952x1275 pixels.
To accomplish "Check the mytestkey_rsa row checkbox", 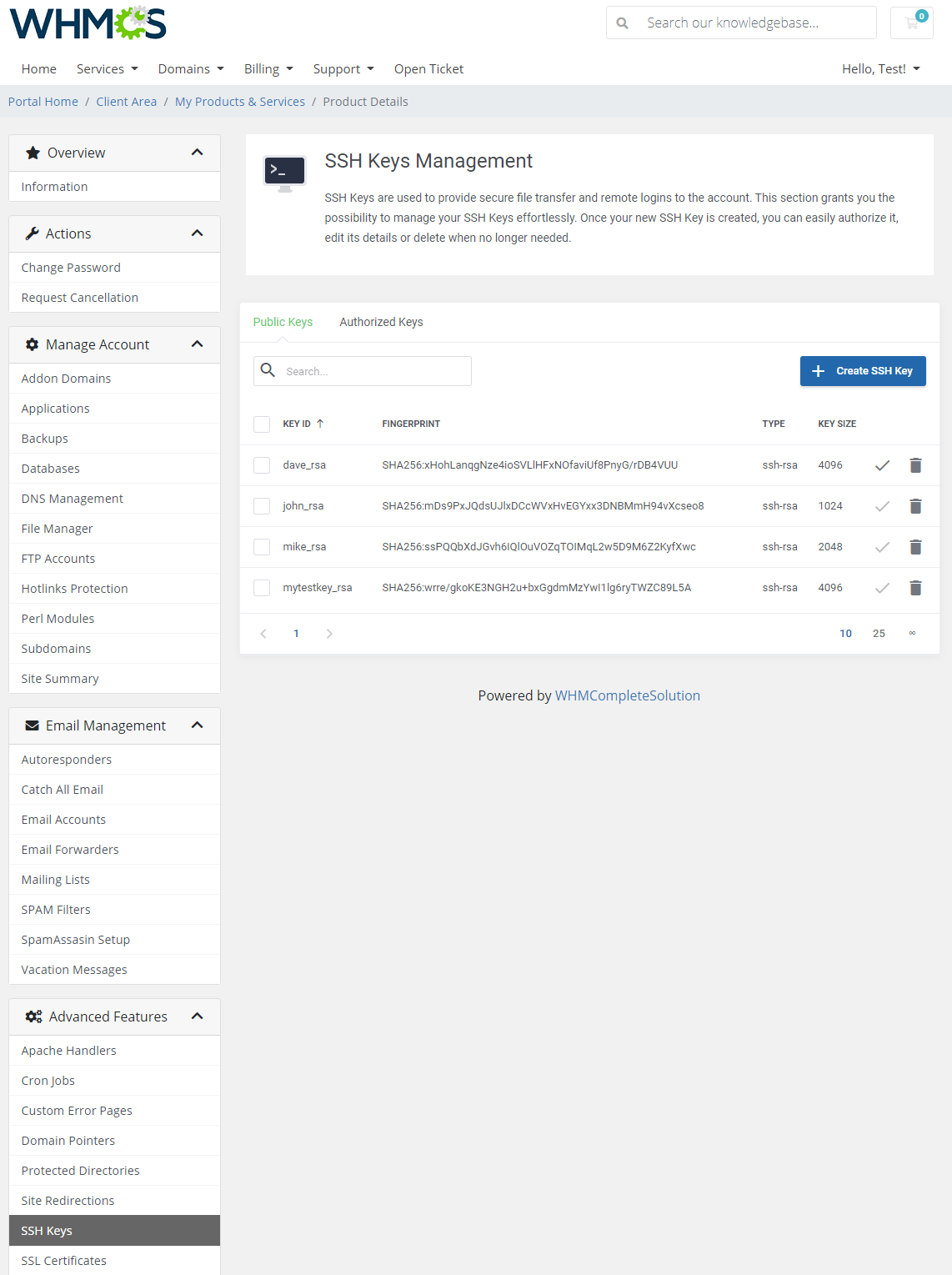I will pyautogui.click(x=262, y=588).
